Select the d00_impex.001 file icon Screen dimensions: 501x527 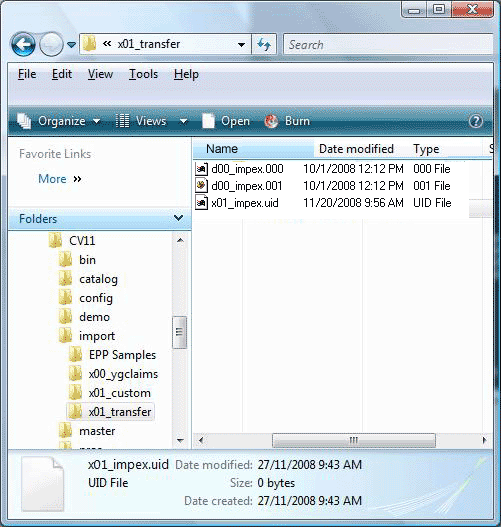pos(201,186)
